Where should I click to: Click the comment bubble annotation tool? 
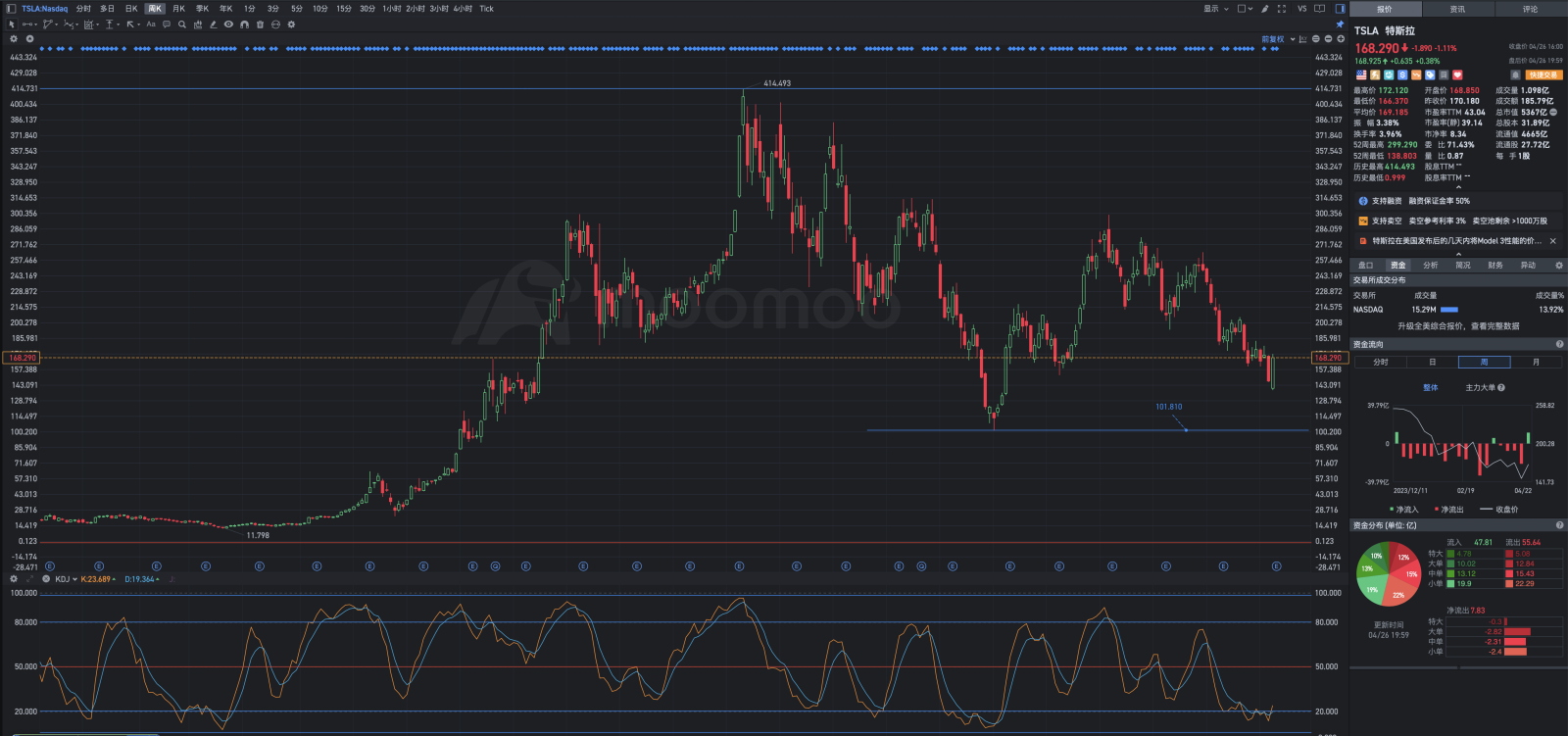point(167,25)
